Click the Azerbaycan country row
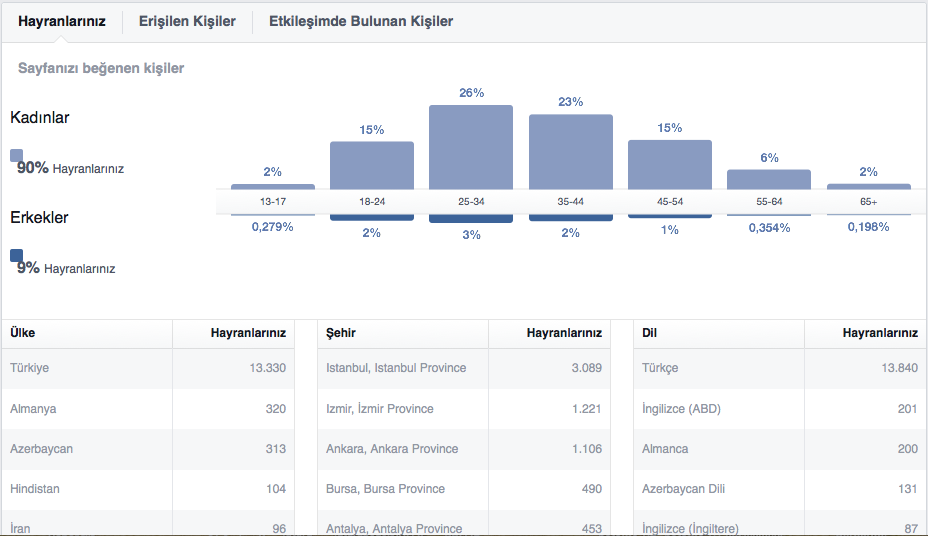The width and height of the screenshot is (928, 536). click(148, 449)
